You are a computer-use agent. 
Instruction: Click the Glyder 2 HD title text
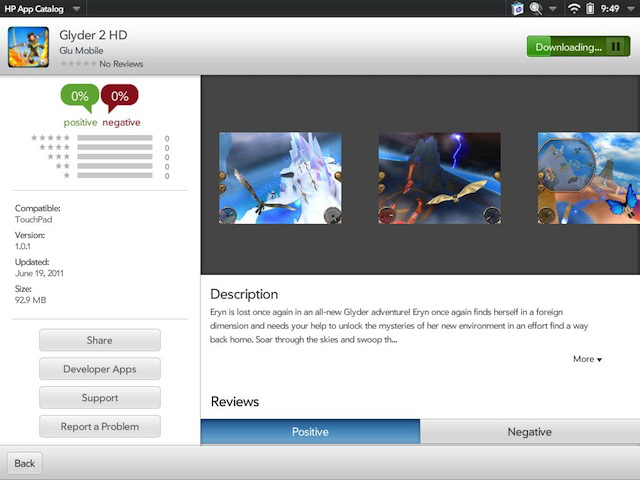[93, 35]
